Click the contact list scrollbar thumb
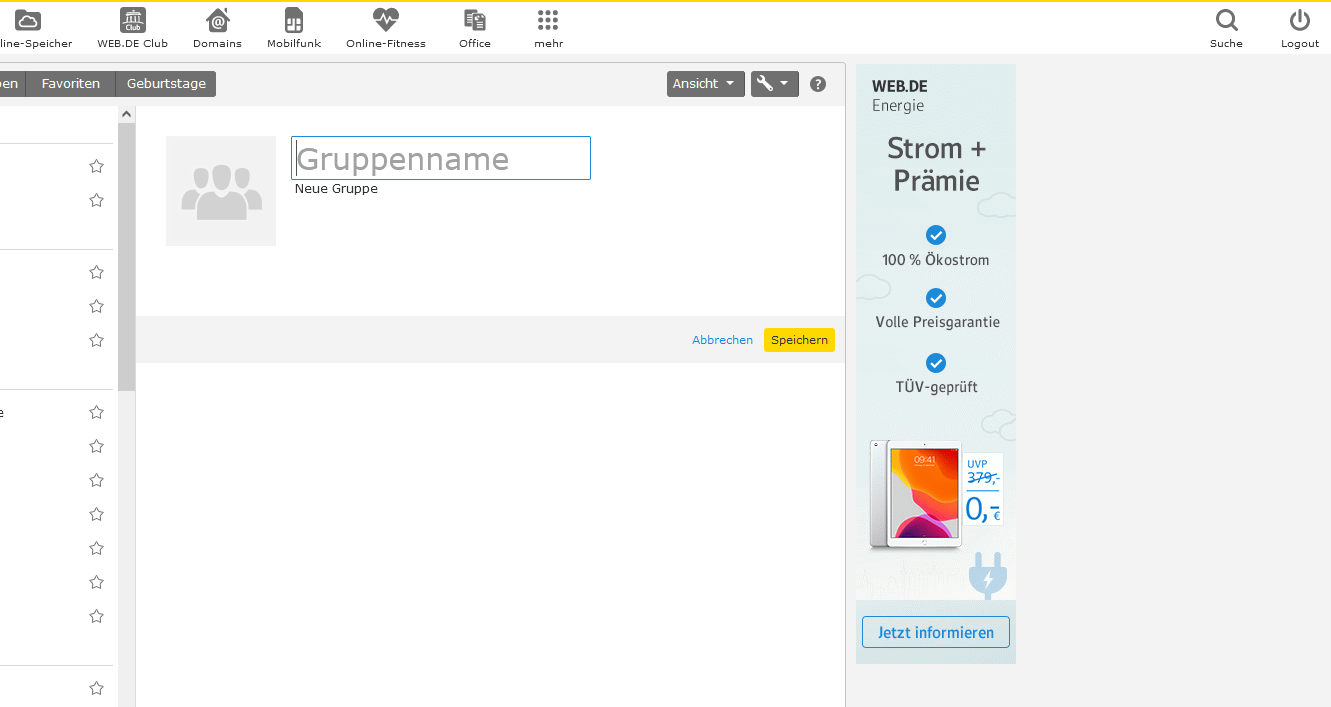1331x707 pixels. [127, 258]
